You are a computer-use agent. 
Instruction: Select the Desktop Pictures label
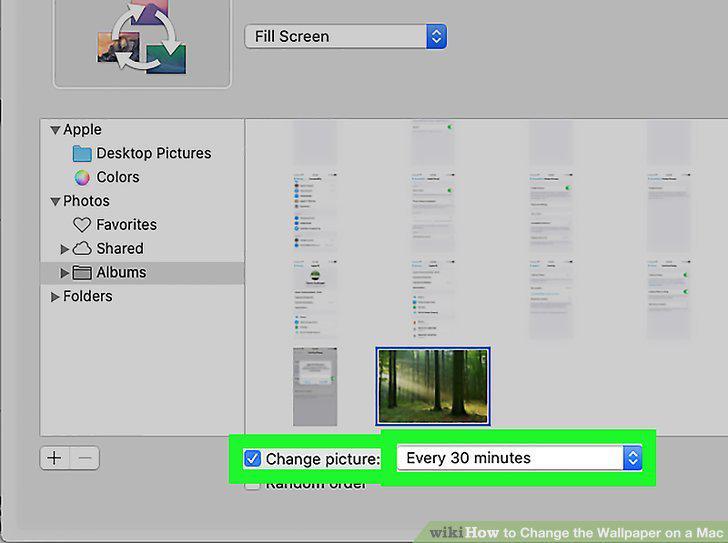[154, 153]
